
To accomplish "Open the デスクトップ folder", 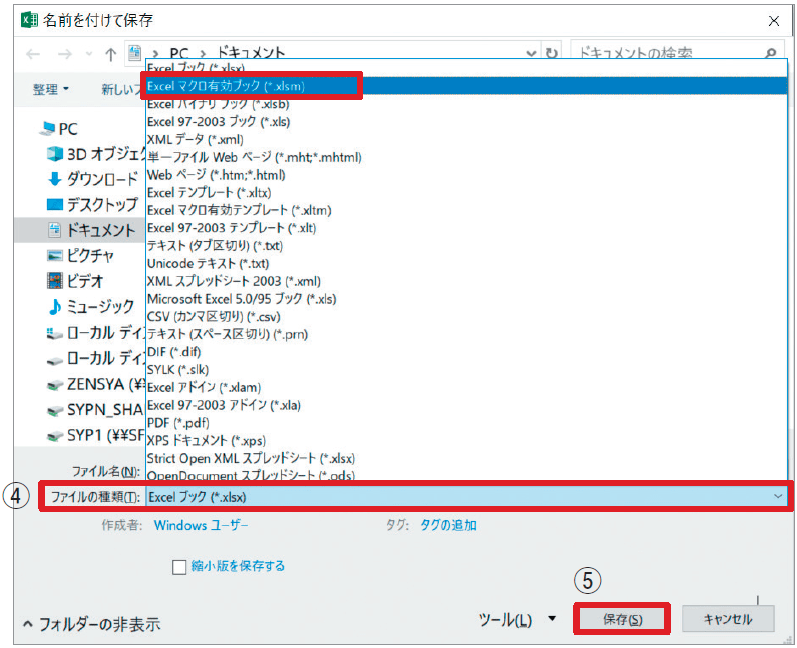I will 102,204.
